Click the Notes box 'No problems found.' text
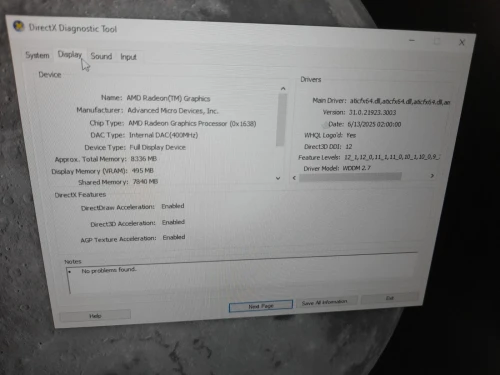The height and width of the screenshot is (375, 500). [109, 270]
